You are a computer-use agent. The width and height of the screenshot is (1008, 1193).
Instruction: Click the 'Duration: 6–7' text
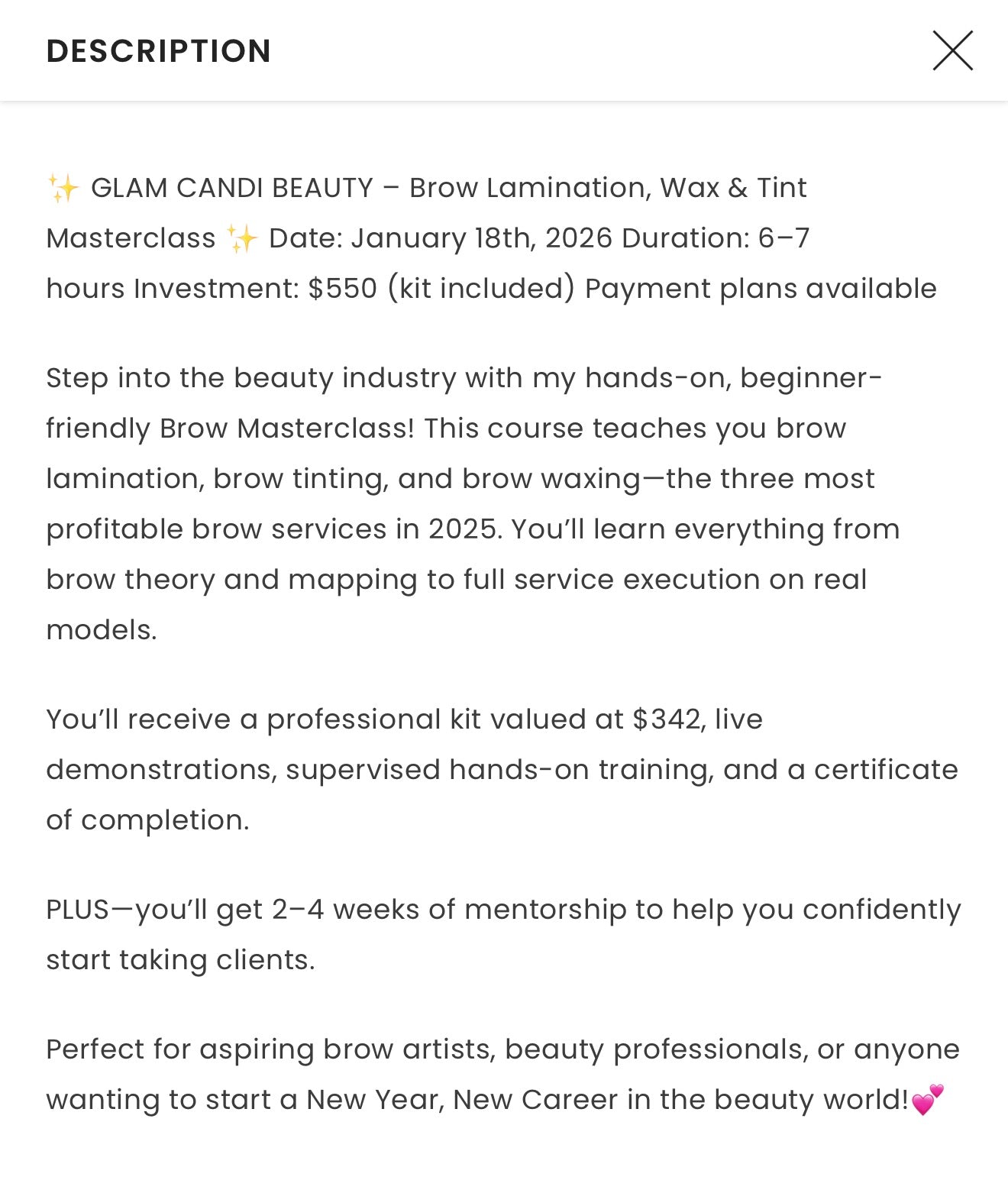pos(715,238)
